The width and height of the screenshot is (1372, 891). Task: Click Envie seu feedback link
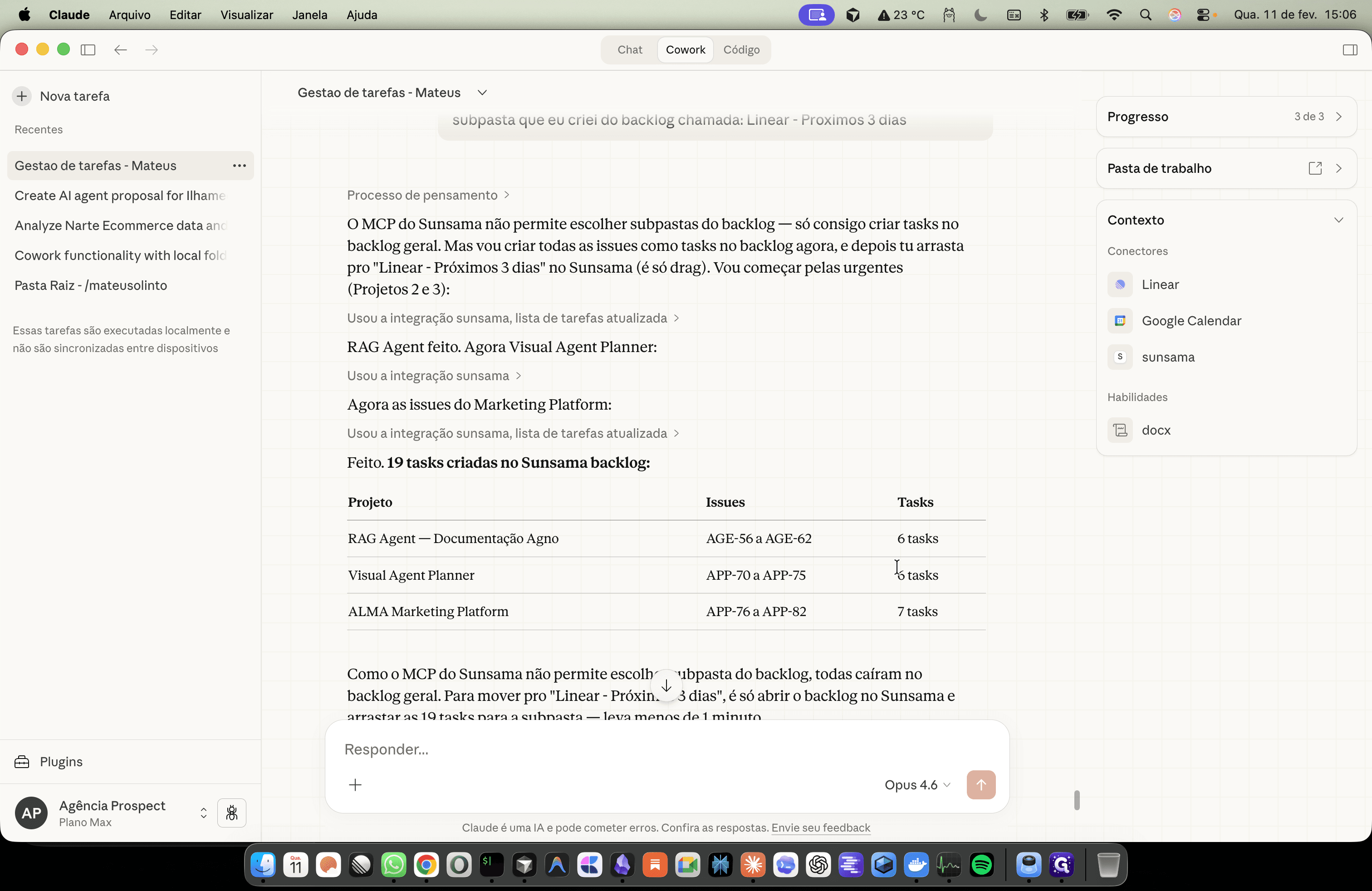[820, 828]
